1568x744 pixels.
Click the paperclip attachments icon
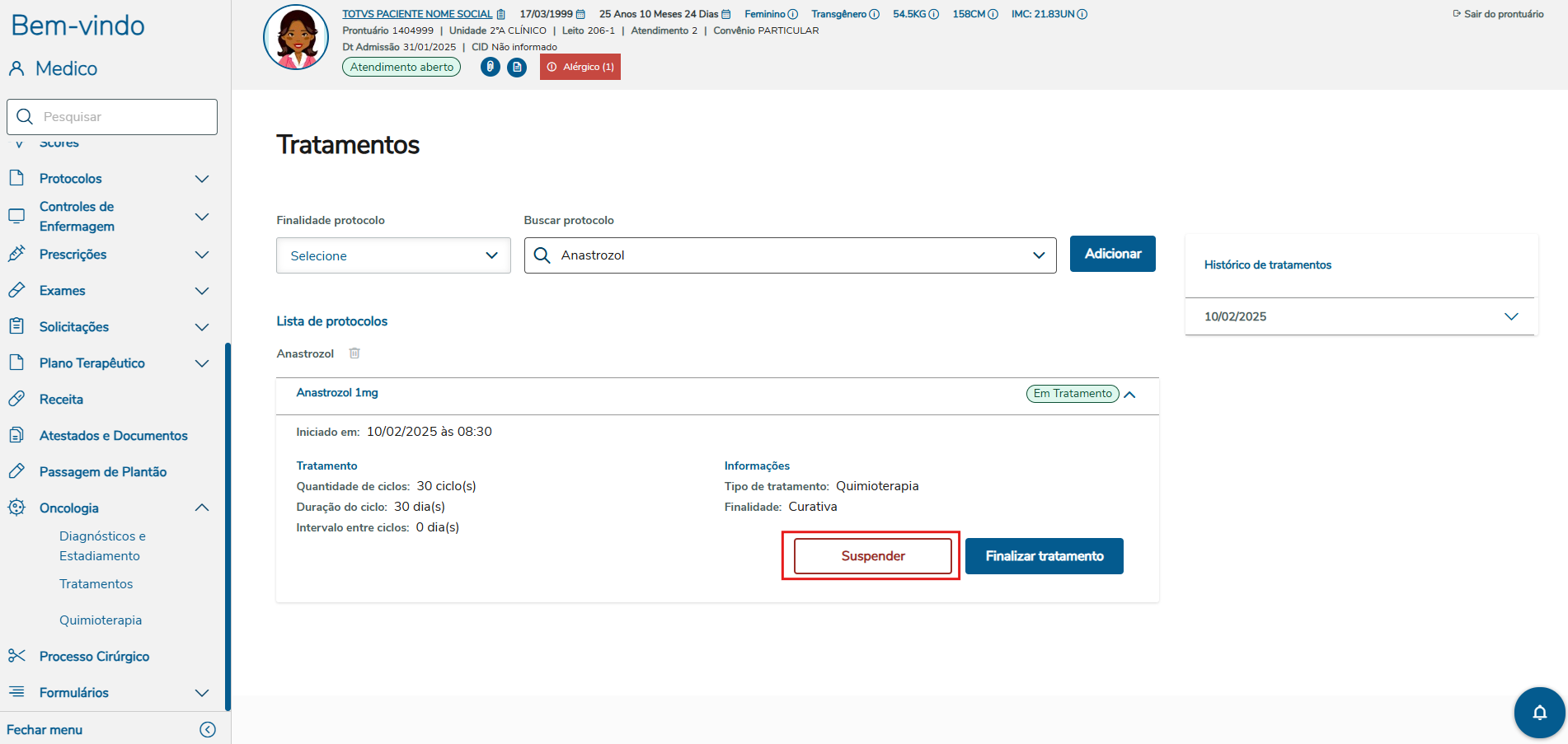(491, 67)
